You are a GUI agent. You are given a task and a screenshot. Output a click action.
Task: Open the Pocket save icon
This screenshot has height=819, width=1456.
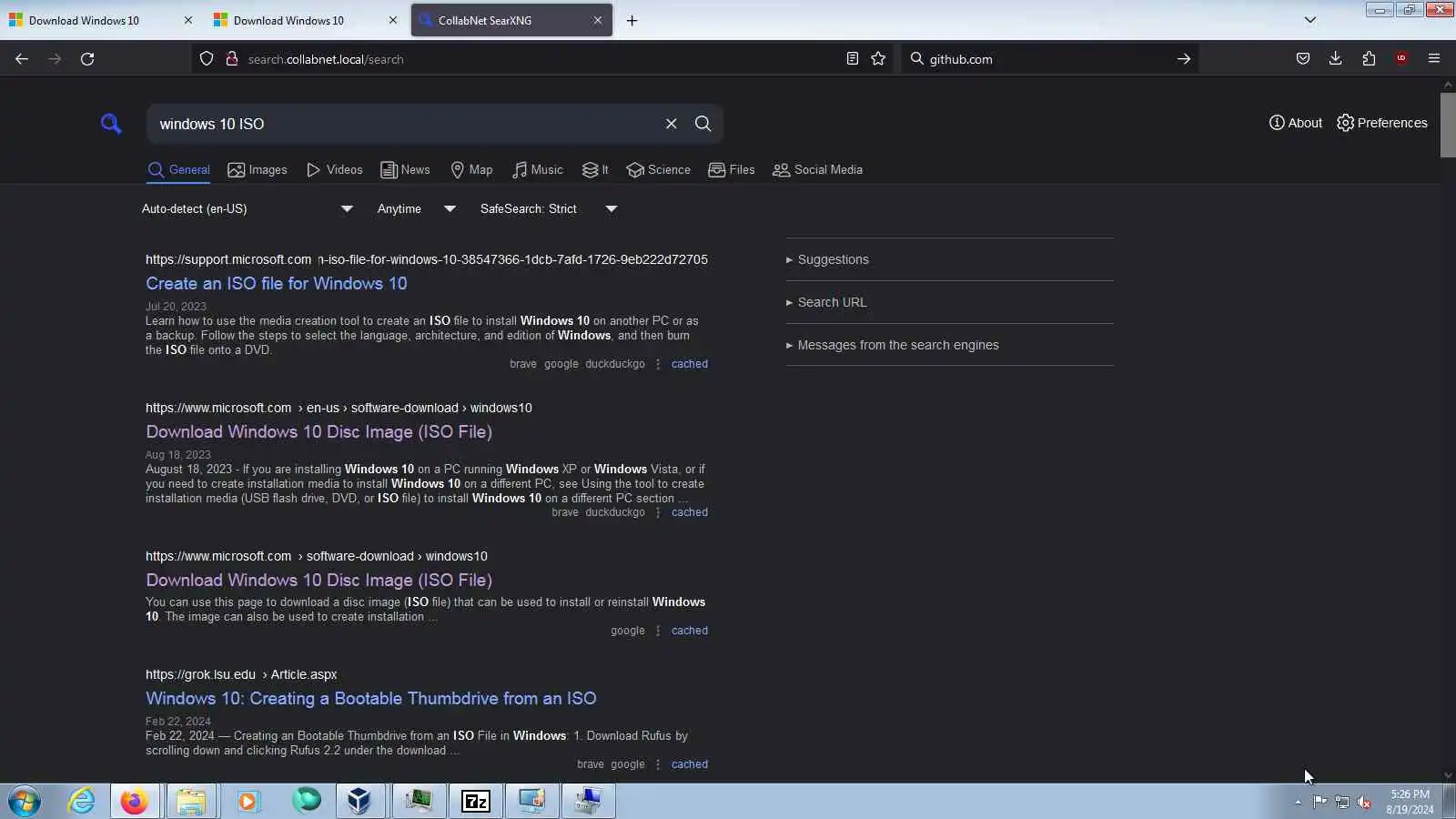coord(1303,59)
